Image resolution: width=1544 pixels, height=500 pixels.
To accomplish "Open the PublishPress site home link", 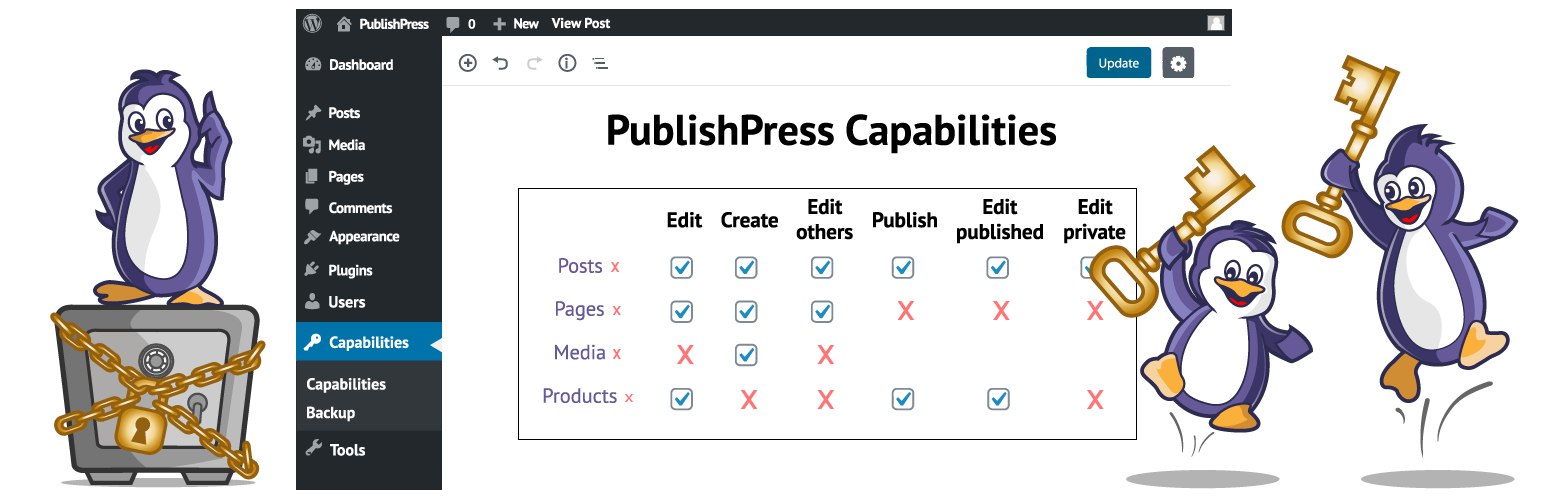I will point(383,23).
